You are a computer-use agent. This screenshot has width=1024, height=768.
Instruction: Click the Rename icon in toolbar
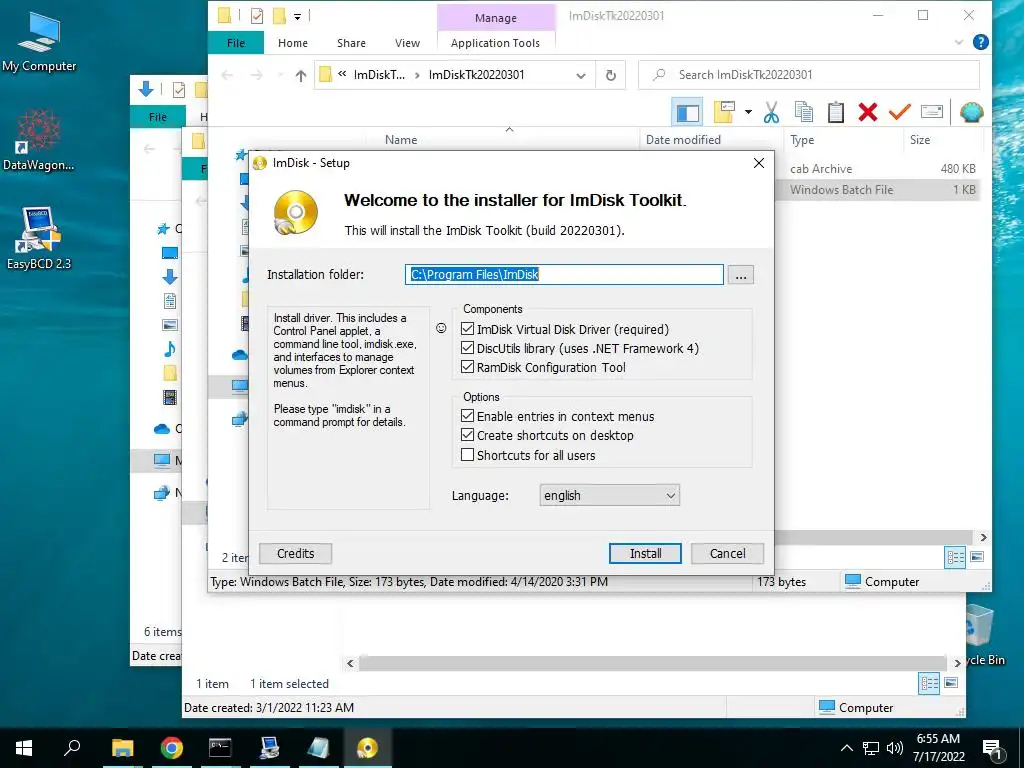932,112
